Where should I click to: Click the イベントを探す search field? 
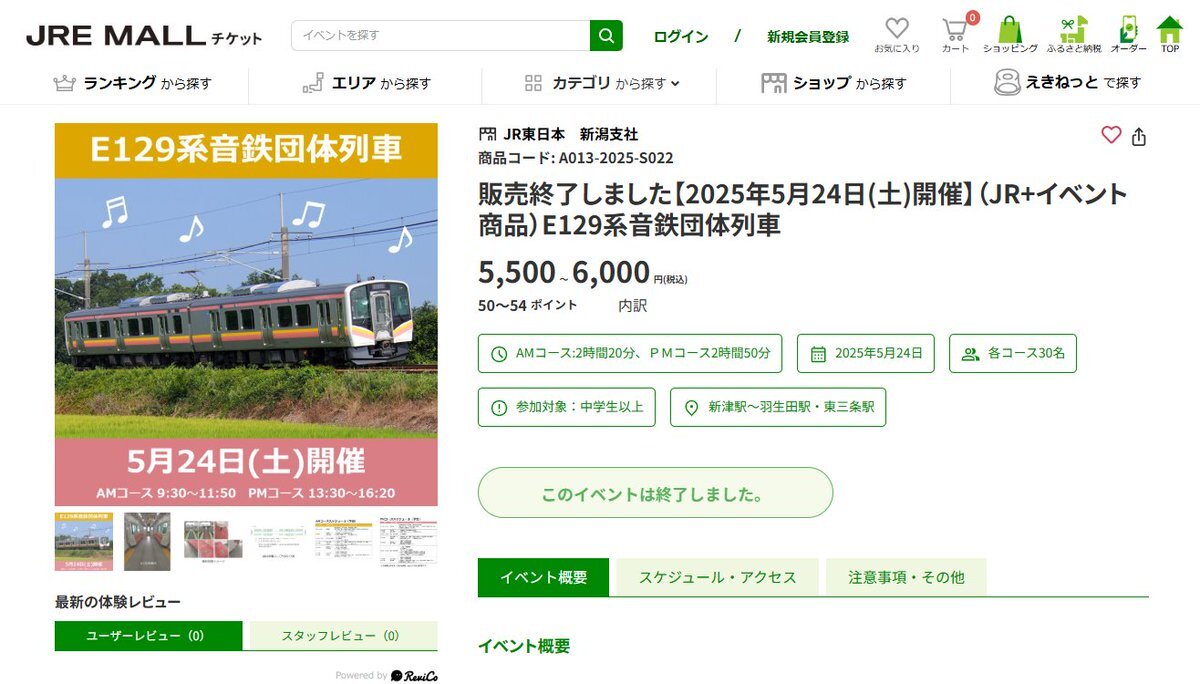coord(441,36)
